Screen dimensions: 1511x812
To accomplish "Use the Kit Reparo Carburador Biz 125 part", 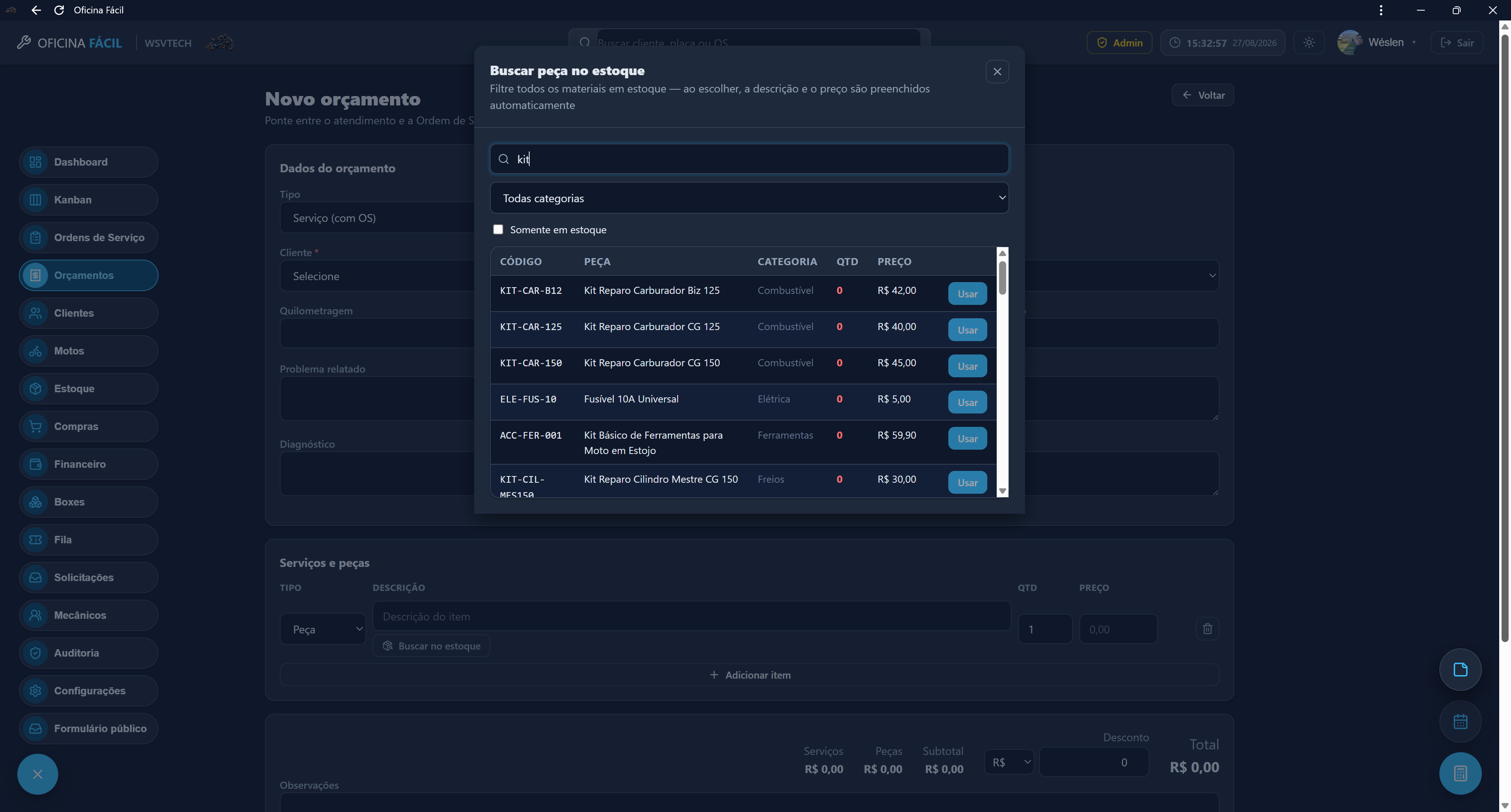I will (967, 294).
